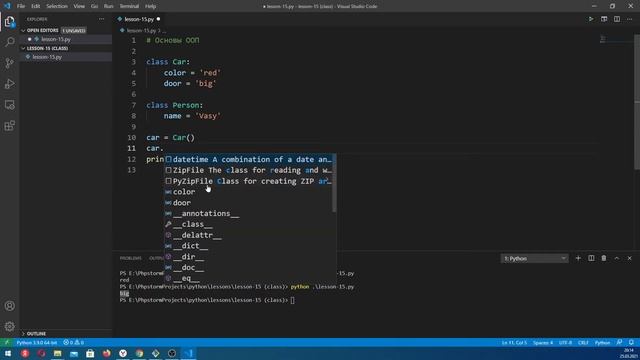640x360 pixels.
Task: Choose the color autocomplete suggestion
Action: [x=249, y=192]
